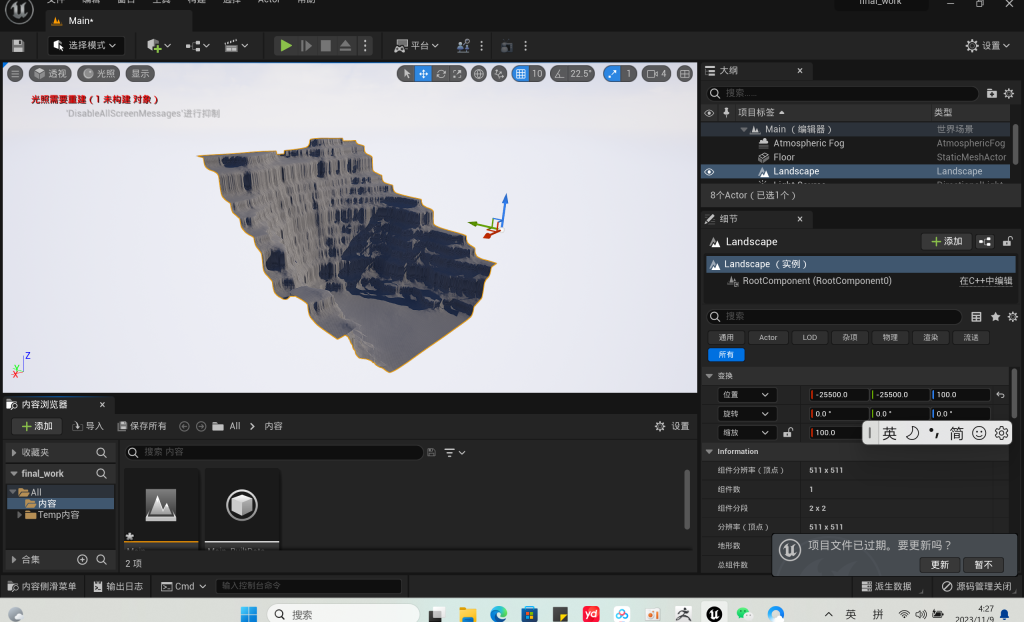The height and width of the screenshot is (622, 1024).
Task: Click the 添加 add component button in Details
Action: coord(947,242)
